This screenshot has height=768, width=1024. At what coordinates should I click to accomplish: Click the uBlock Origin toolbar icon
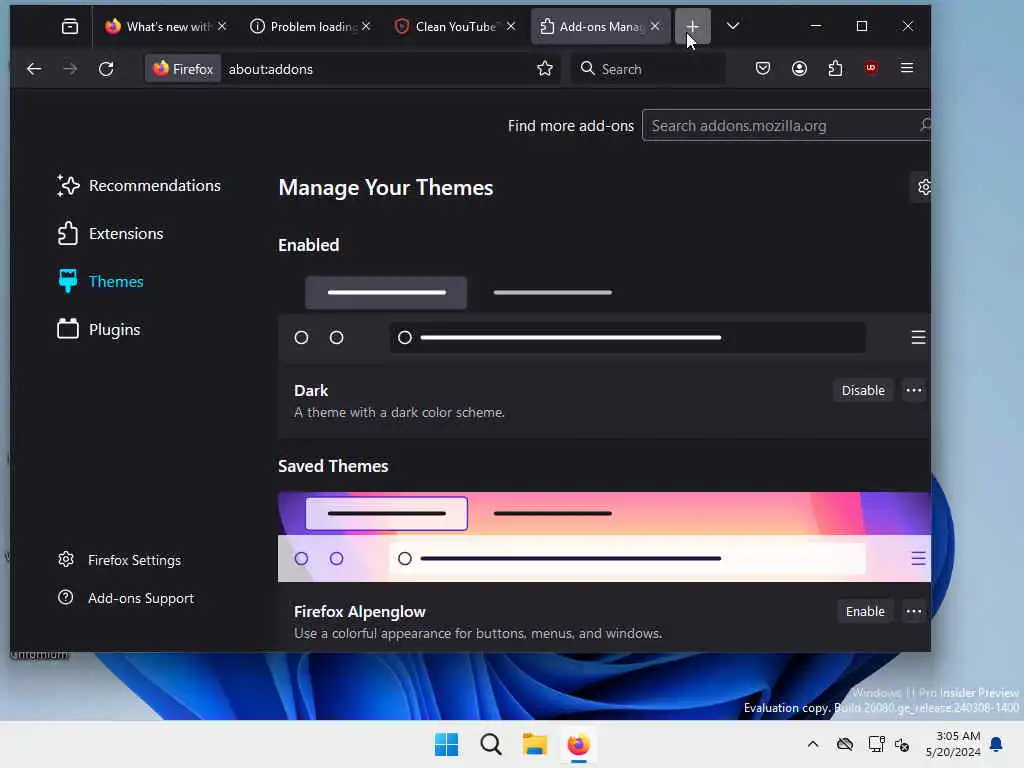(871, 68)
